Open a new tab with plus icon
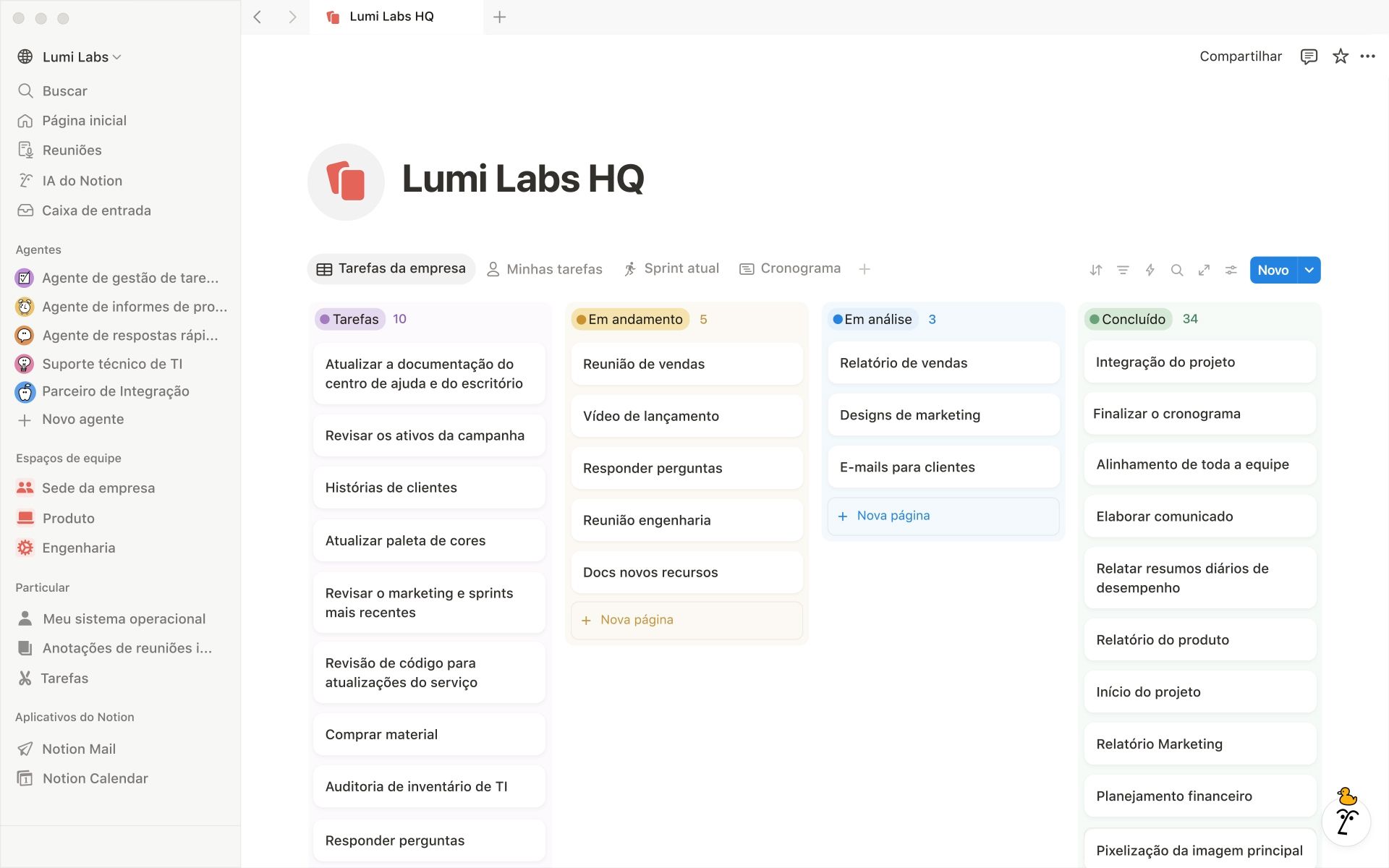The image size is (1389, 868). pyautogui.click(x=499, y=17)
